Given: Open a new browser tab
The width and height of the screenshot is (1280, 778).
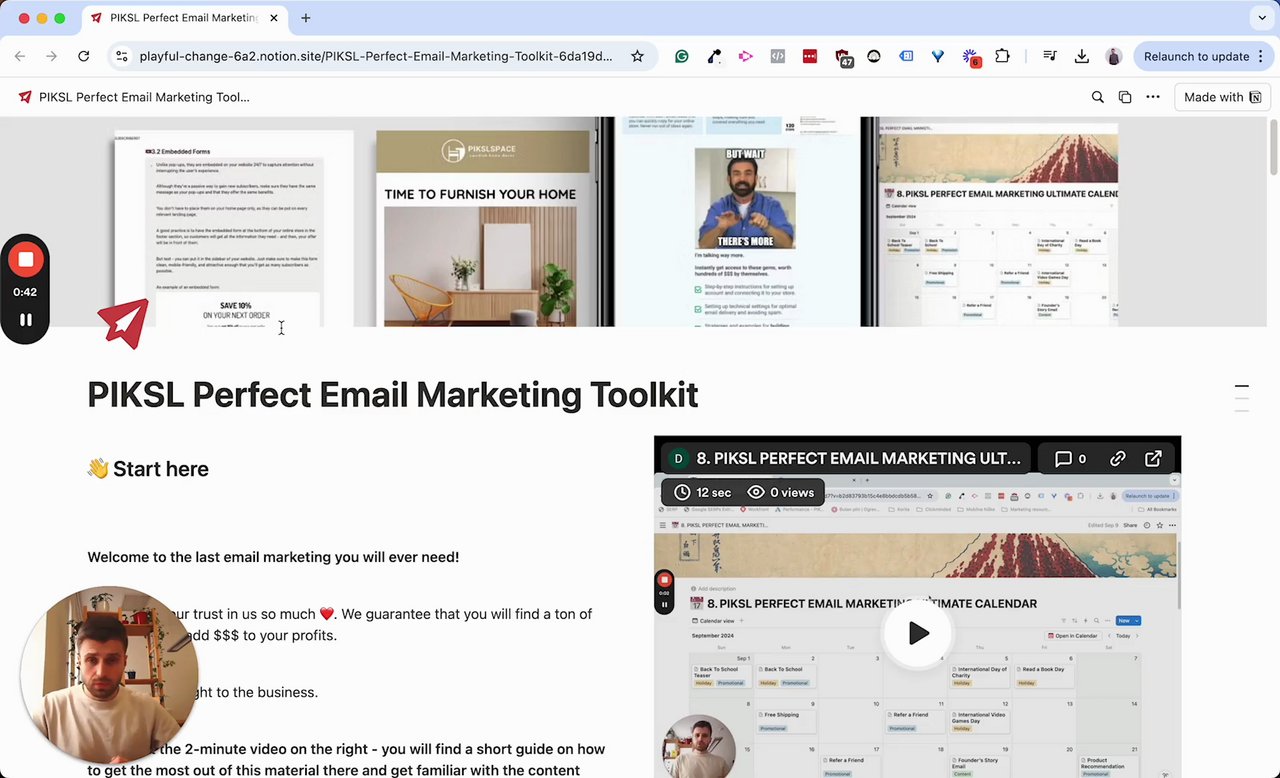Looking at the screenshot, I should coord(306,18).
